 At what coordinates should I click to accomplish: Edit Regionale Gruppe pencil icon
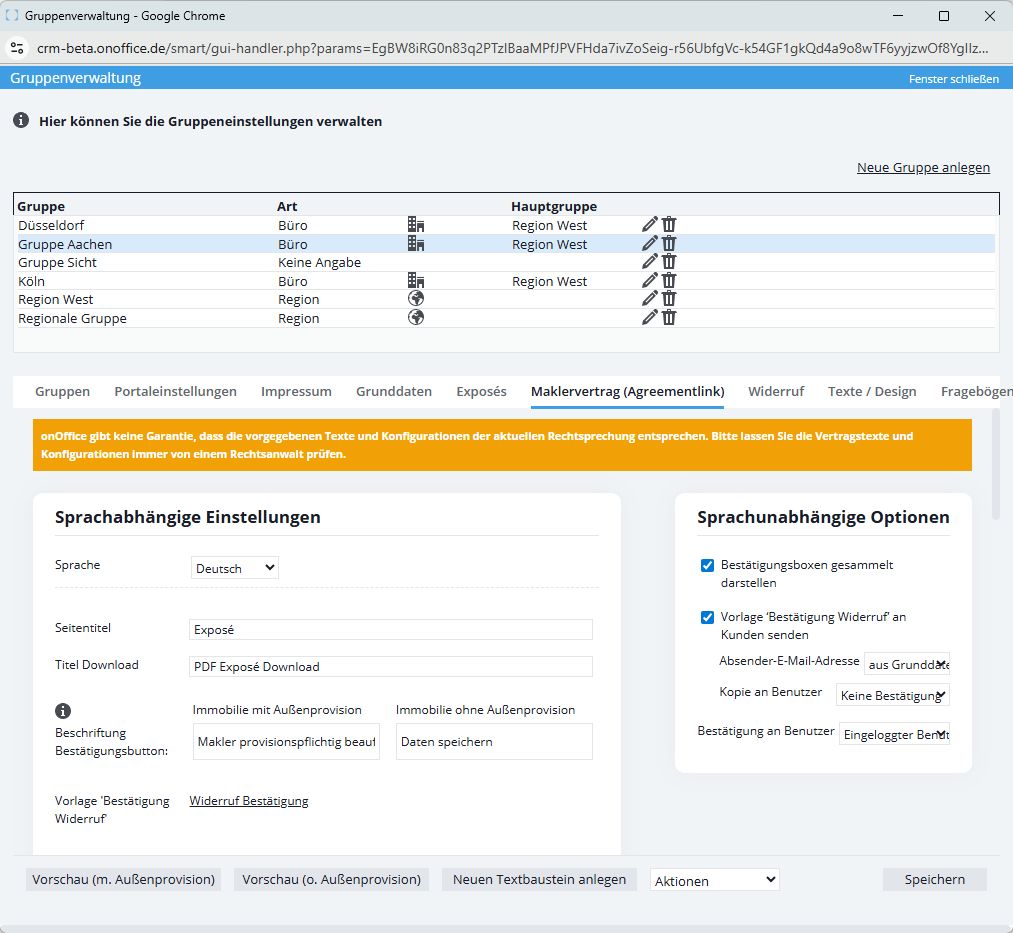tap(649, 317)
